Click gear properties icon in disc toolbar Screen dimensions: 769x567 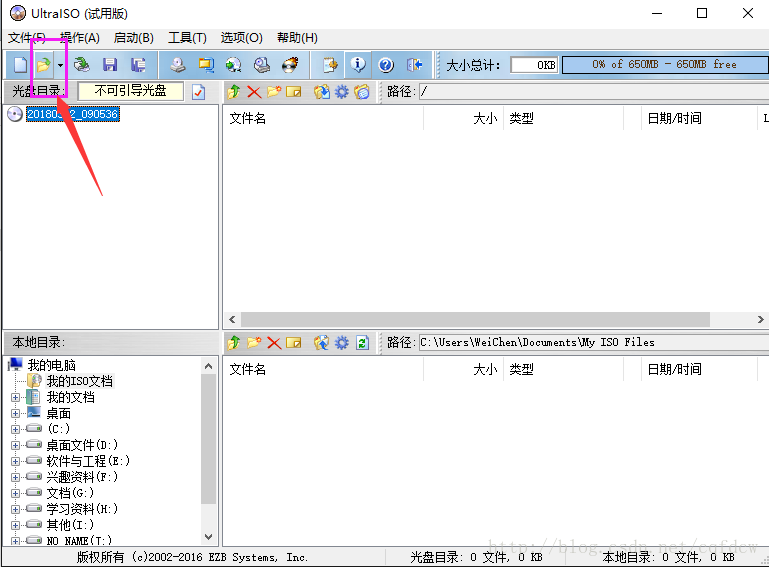(341, 92)
